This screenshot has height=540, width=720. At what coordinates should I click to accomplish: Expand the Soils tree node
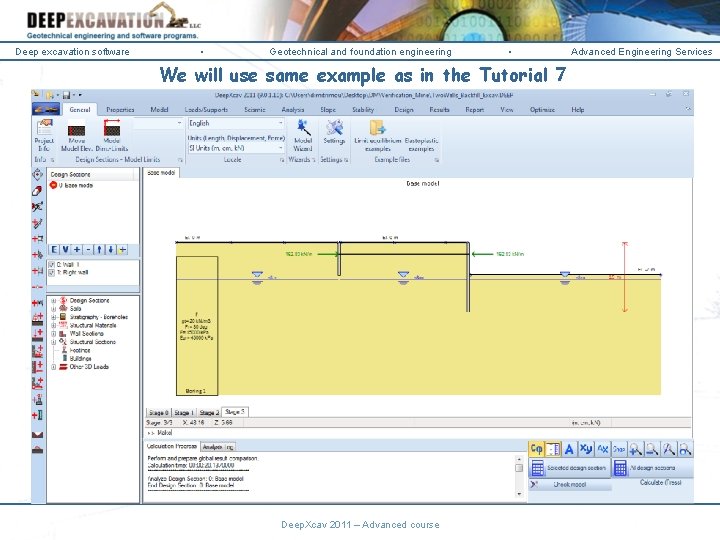pos(53,309)
